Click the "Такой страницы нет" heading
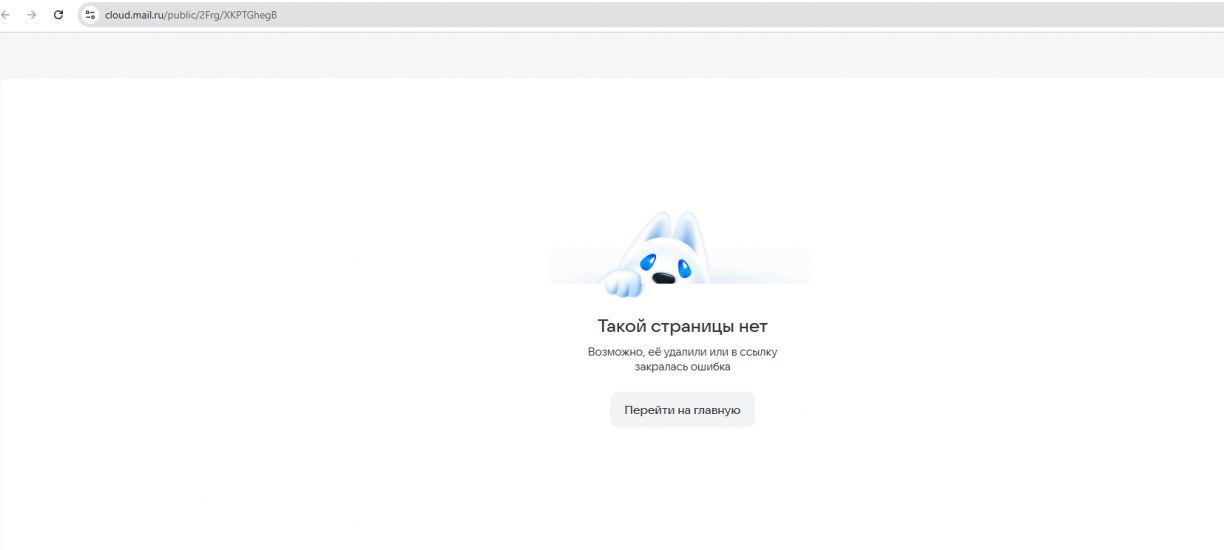1224x550 pixels. point(682,326)
